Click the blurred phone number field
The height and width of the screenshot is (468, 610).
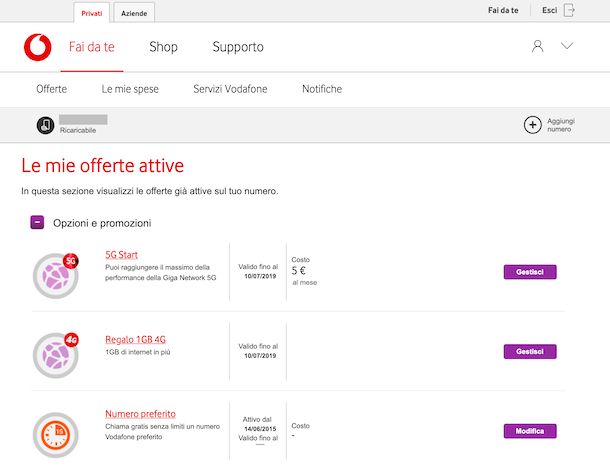pyautogui.click(x=83, y=119)
